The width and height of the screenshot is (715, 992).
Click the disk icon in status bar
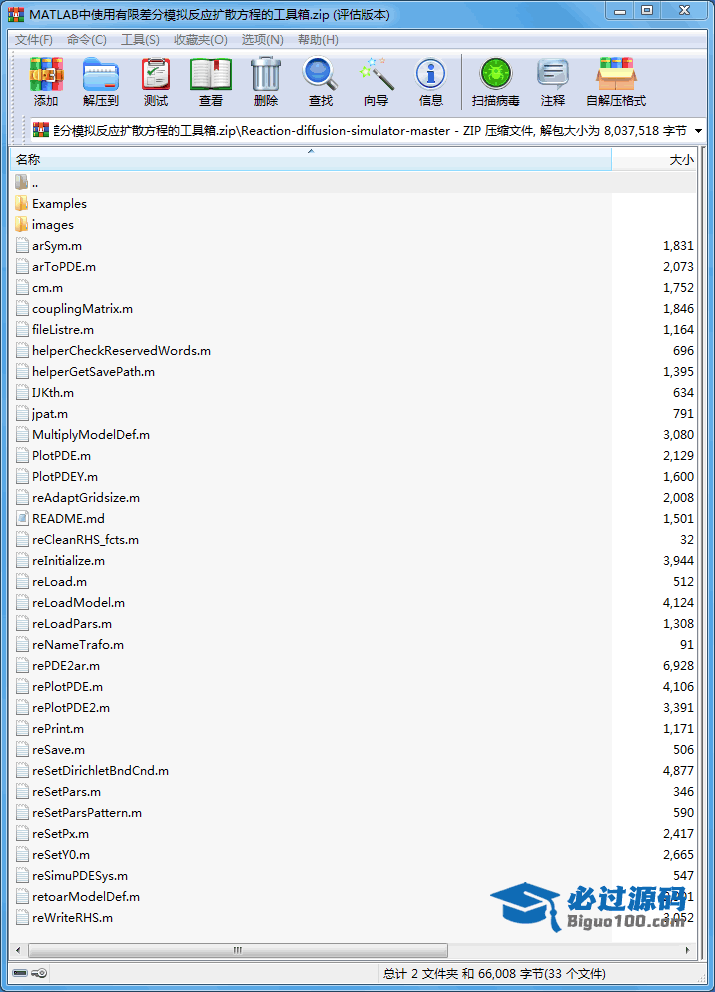tap(20, 973)
